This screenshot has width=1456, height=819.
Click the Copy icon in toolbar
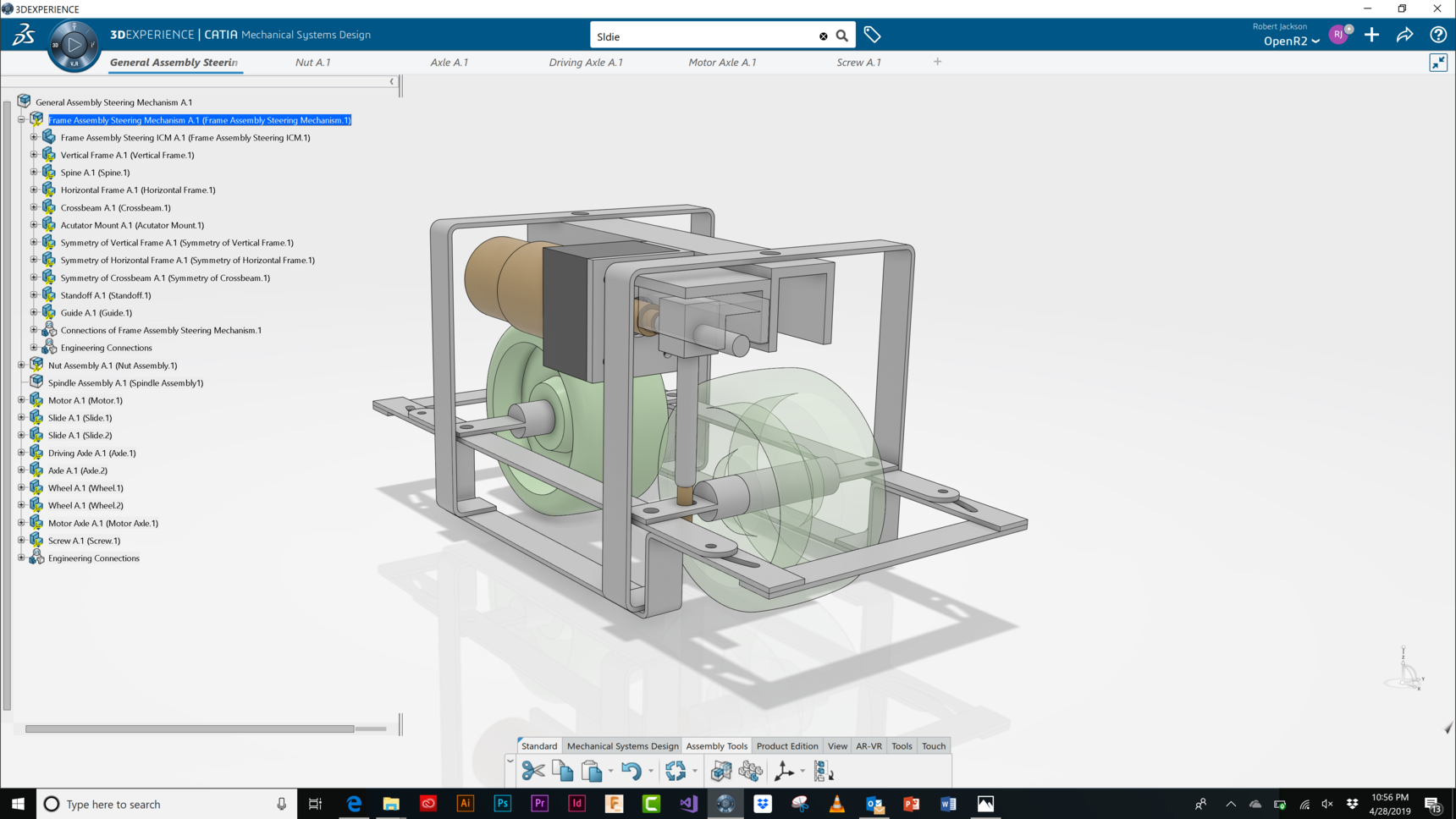pos(562,771)
